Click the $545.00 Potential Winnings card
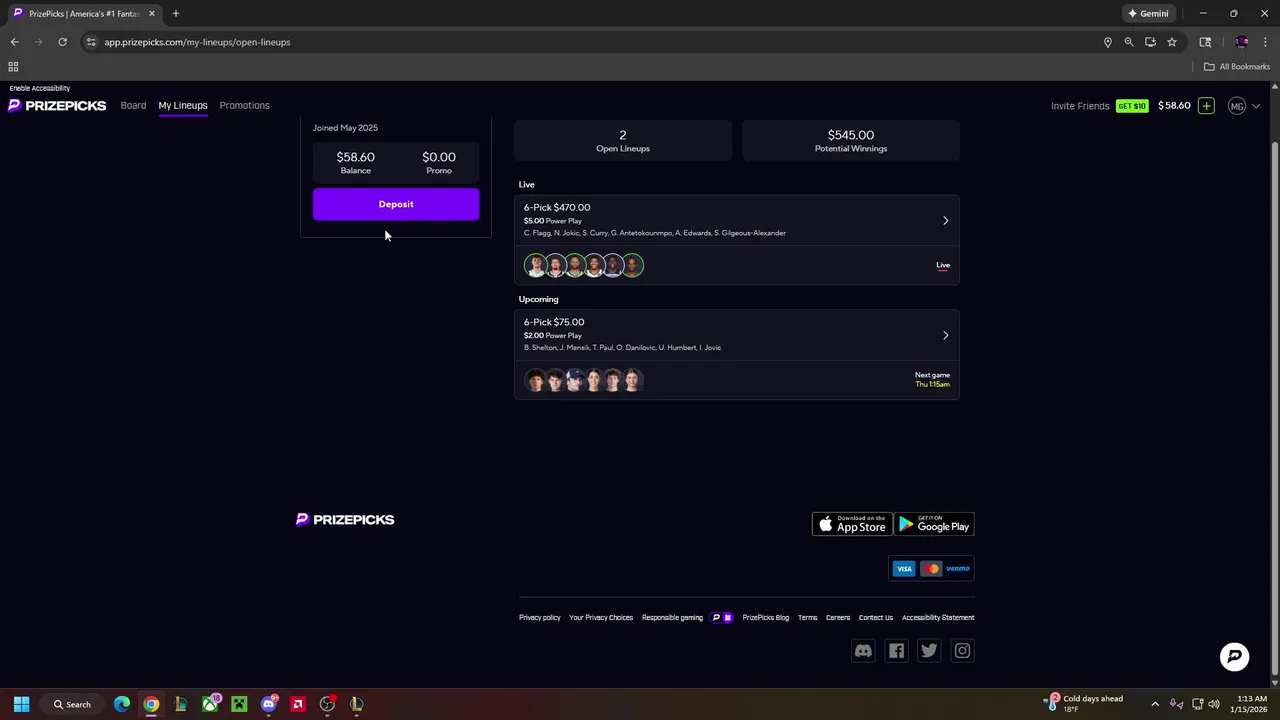The height and width of the screenshot is (720, 1280). click(x=851, y=141)
